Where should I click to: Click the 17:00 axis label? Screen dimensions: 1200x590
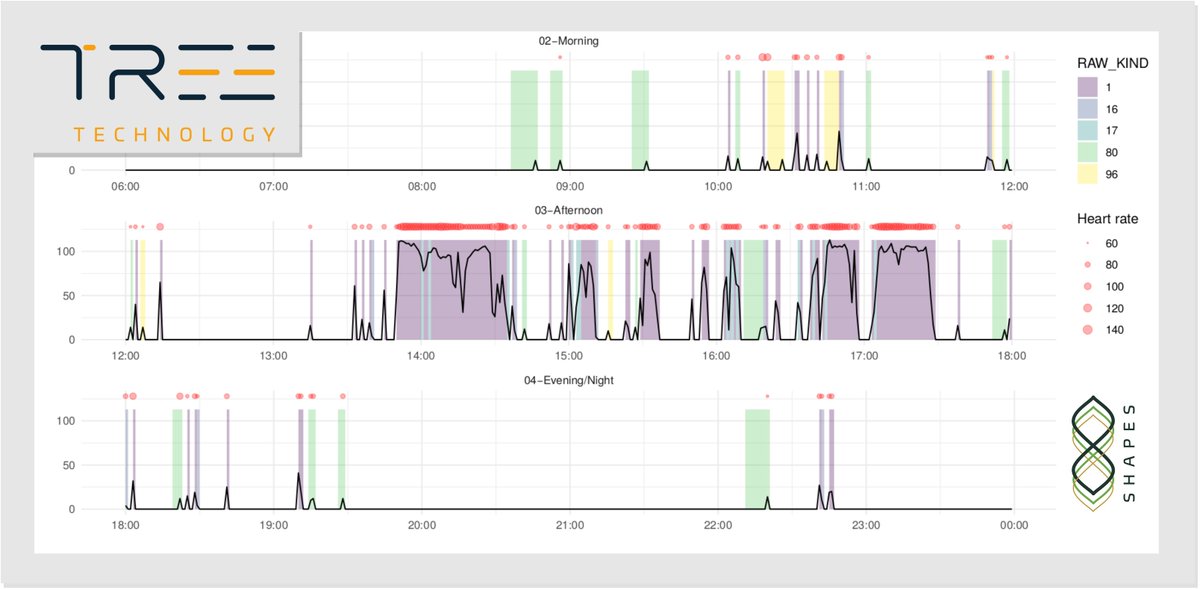pyautogui.click(x=864, y=356)
